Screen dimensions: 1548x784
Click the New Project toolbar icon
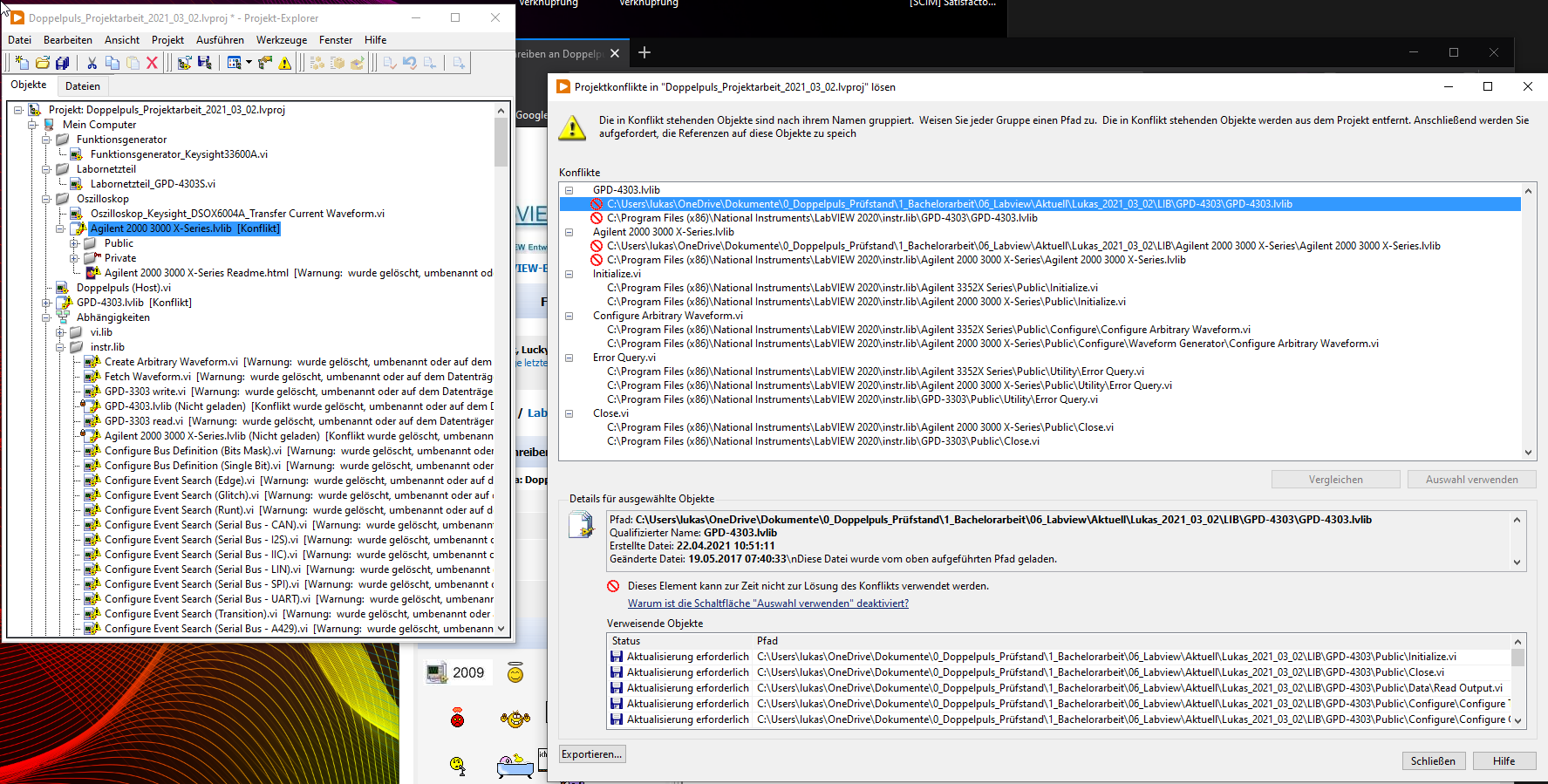click(22, 63)
